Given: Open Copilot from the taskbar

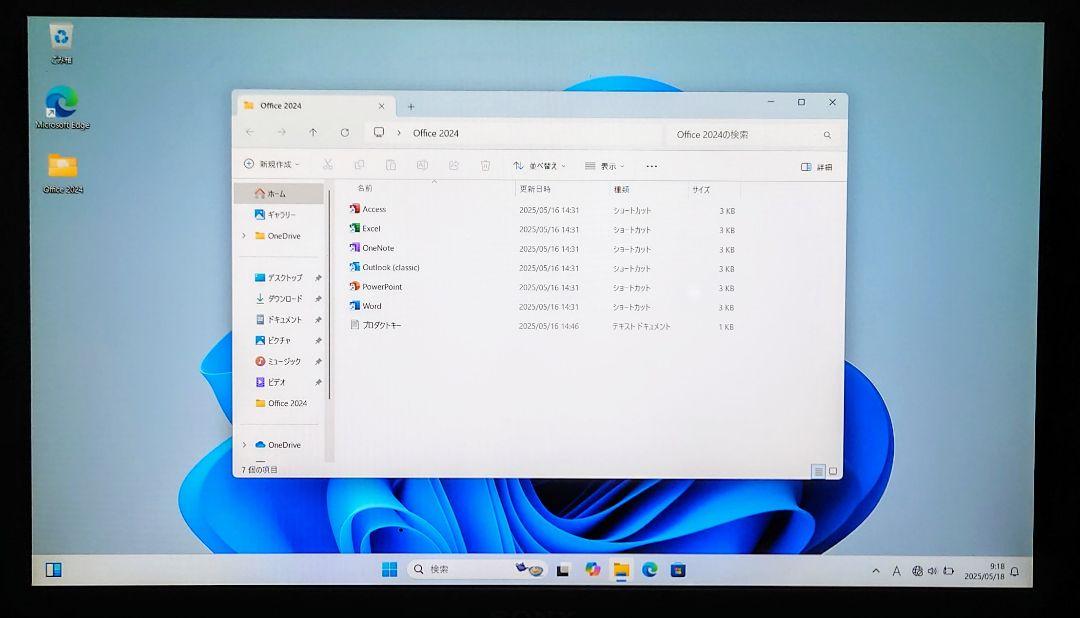Looking at the screenshot, I should pos(592,569).
